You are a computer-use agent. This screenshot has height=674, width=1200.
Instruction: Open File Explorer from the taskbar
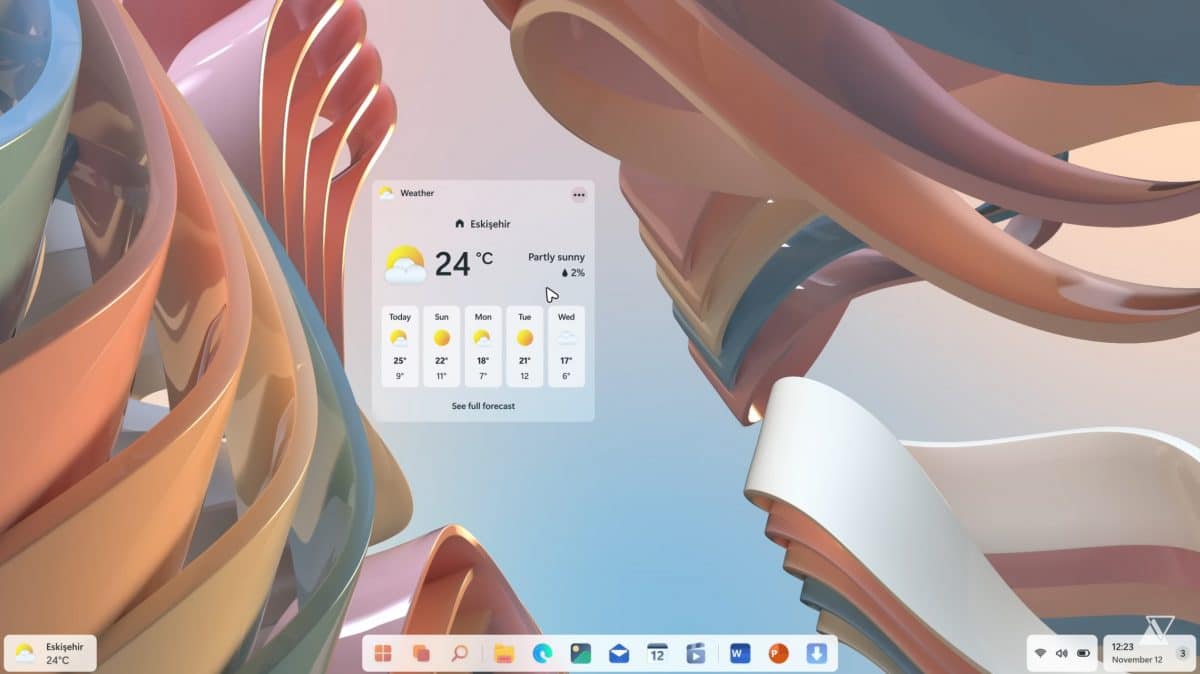(x=503, y=653)
